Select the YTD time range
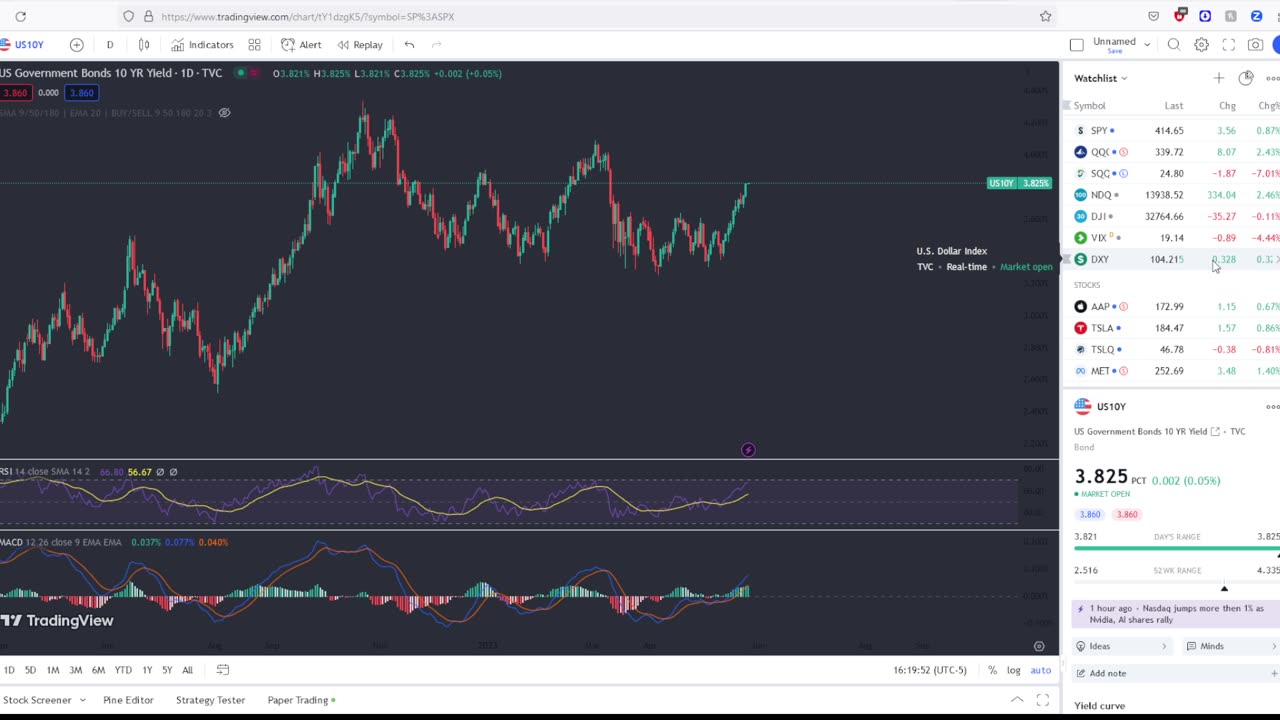Viewport: 1280px width, 720px height. coord(123,670)
